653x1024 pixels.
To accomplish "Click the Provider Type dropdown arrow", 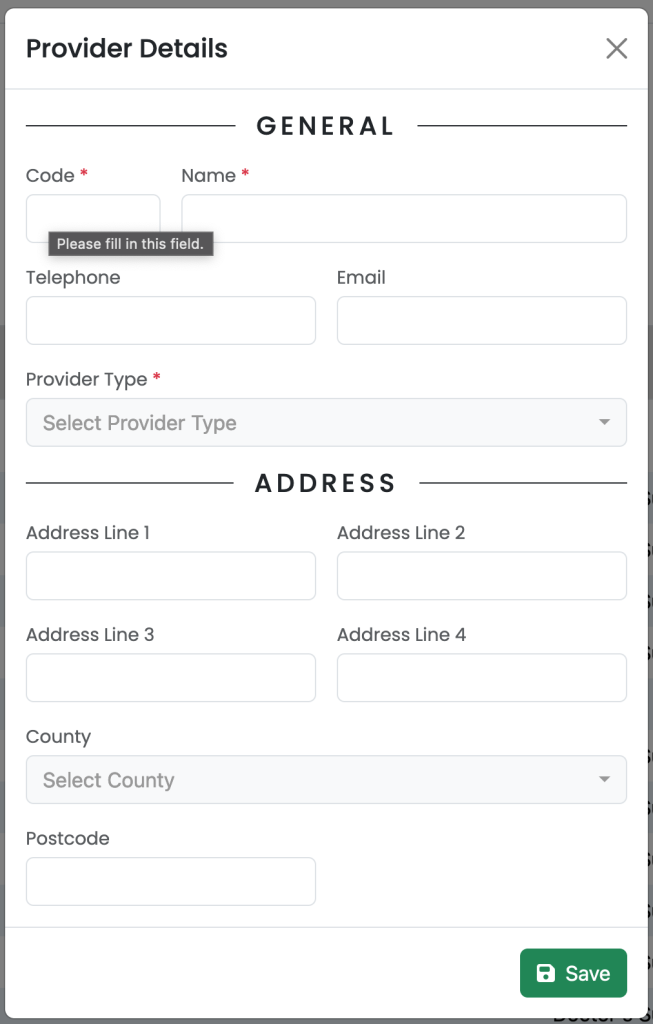I will [x=605, y=423].
